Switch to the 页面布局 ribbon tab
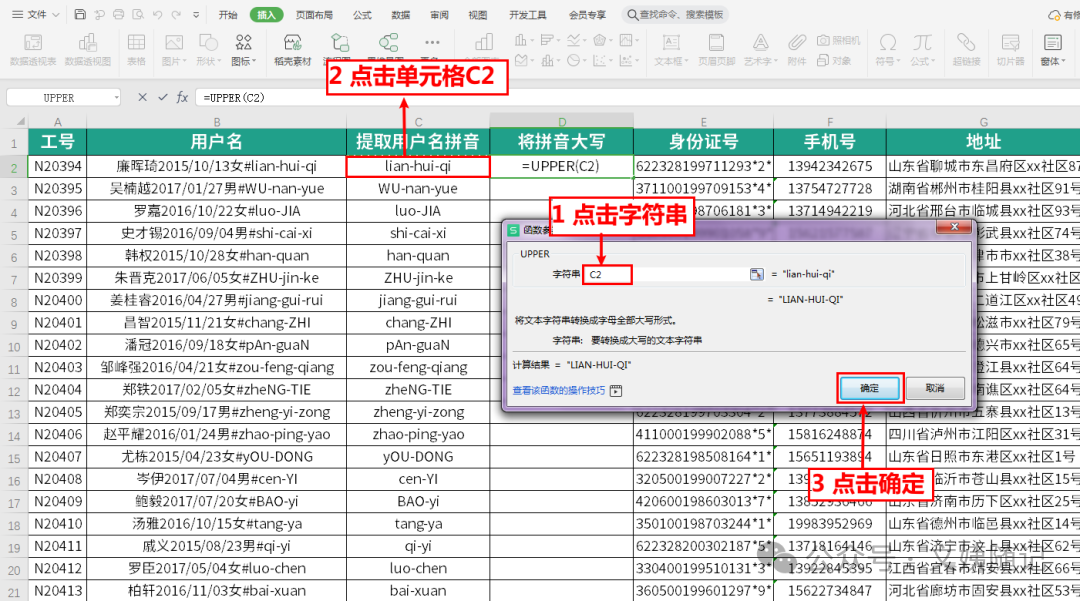 click(314, 14)
